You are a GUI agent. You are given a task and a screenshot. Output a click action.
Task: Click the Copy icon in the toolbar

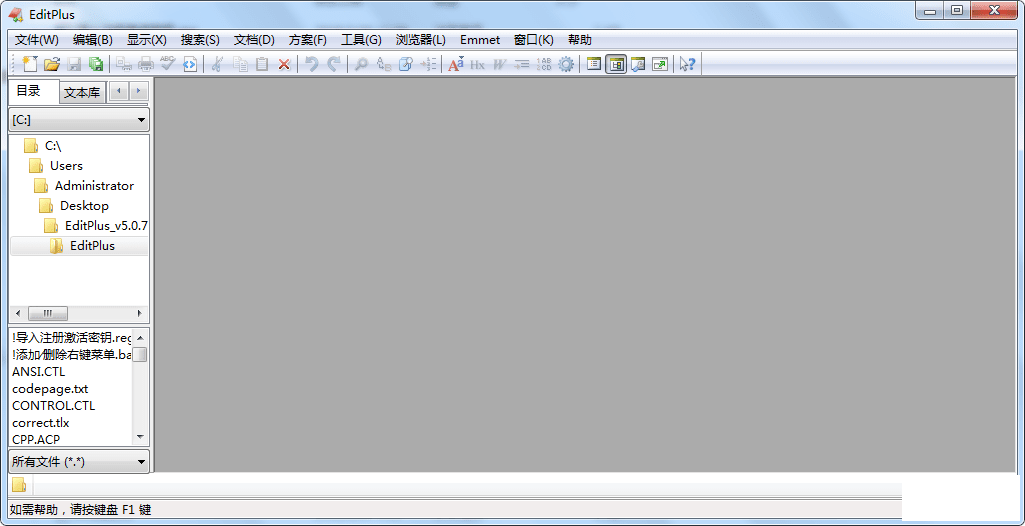[x=241, y=64]
